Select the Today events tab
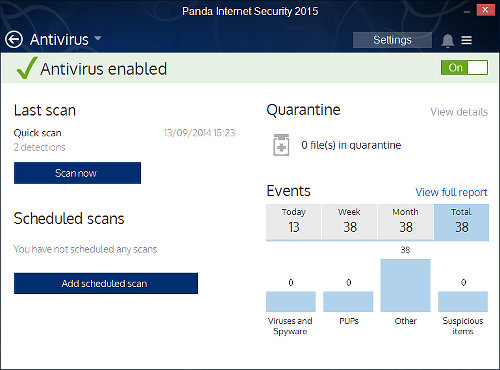The height and width of the screenshot is (370, 500). tap(294, 222)
